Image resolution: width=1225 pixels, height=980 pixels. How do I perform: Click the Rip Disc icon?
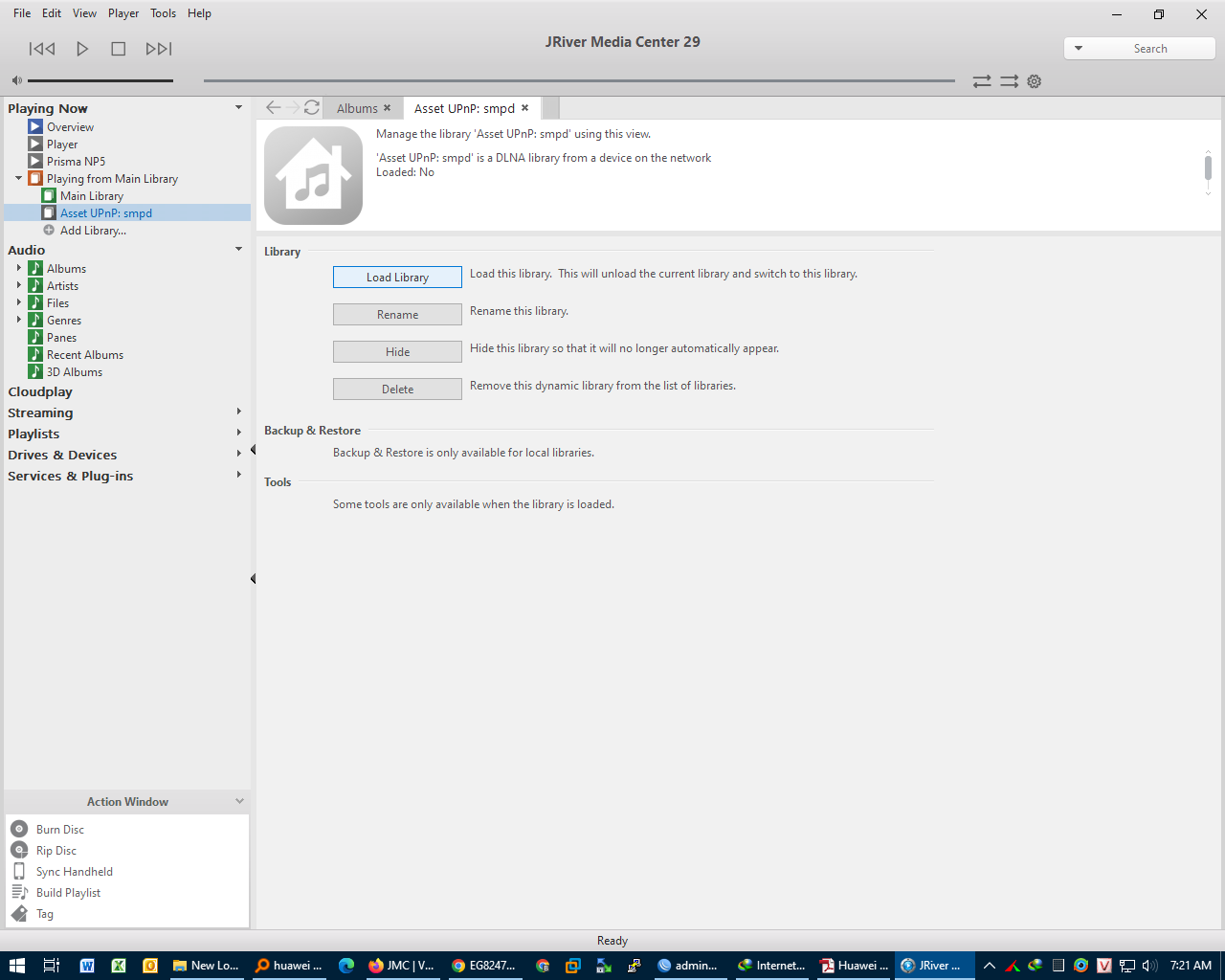pyautogui.click(x=19, y=850)
